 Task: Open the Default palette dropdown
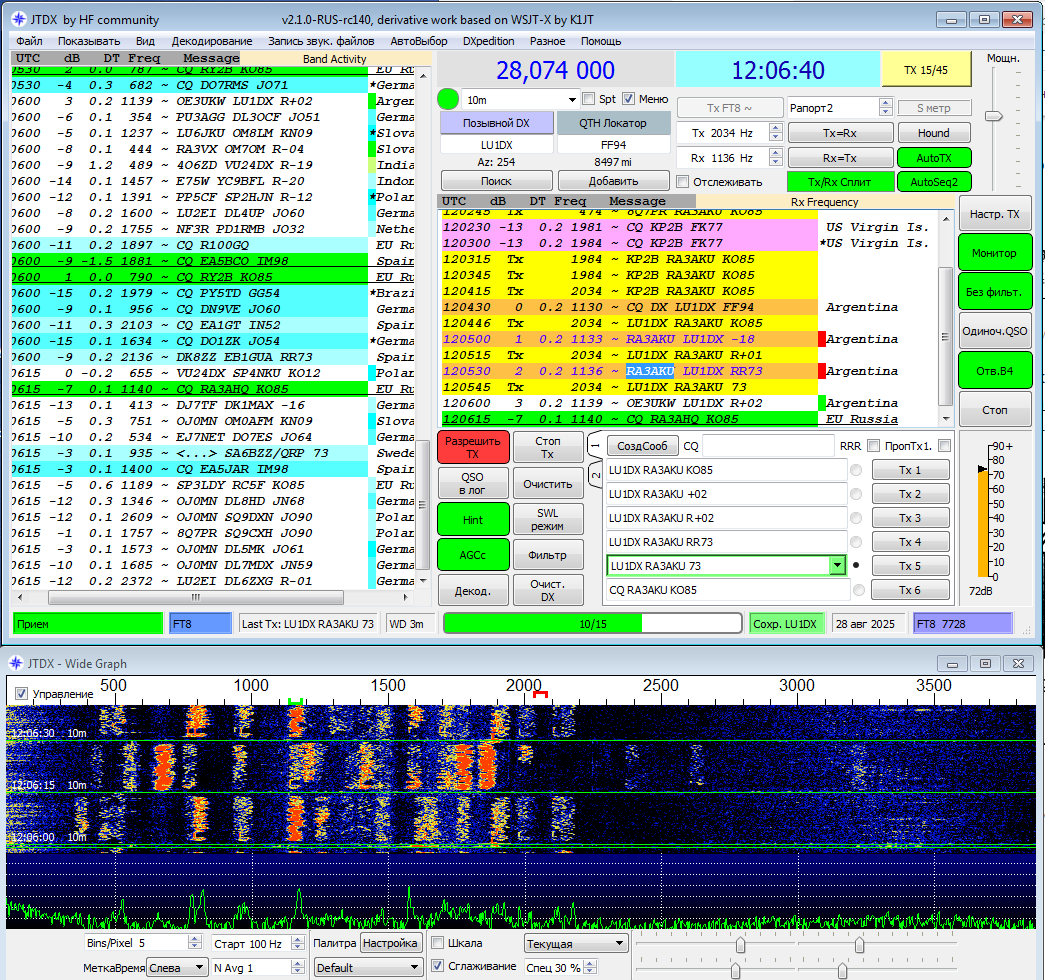(x=367, y=967)
